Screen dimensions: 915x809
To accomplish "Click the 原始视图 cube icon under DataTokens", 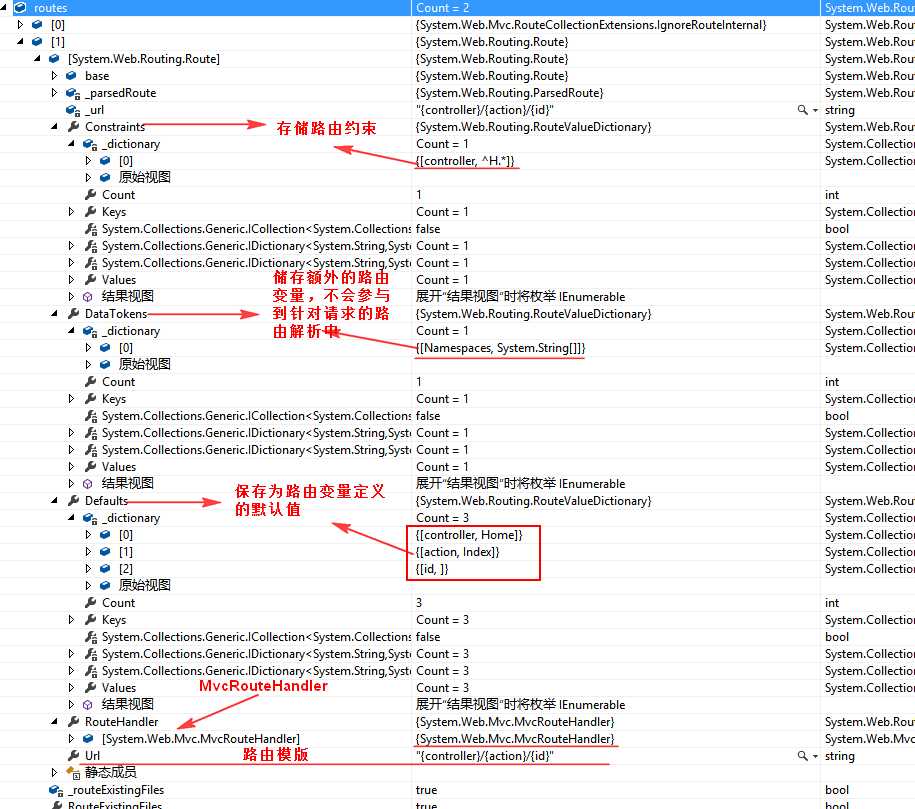I will click(105, 364).
